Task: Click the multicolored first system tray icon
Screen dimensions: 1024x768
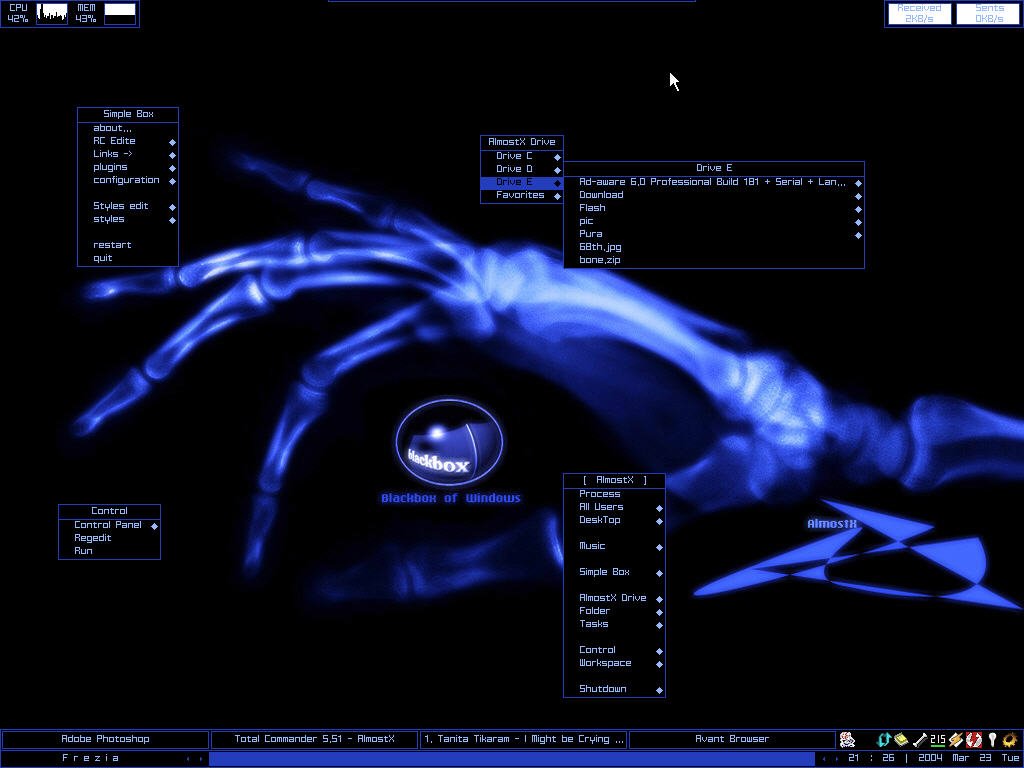Action: [848, 739]
